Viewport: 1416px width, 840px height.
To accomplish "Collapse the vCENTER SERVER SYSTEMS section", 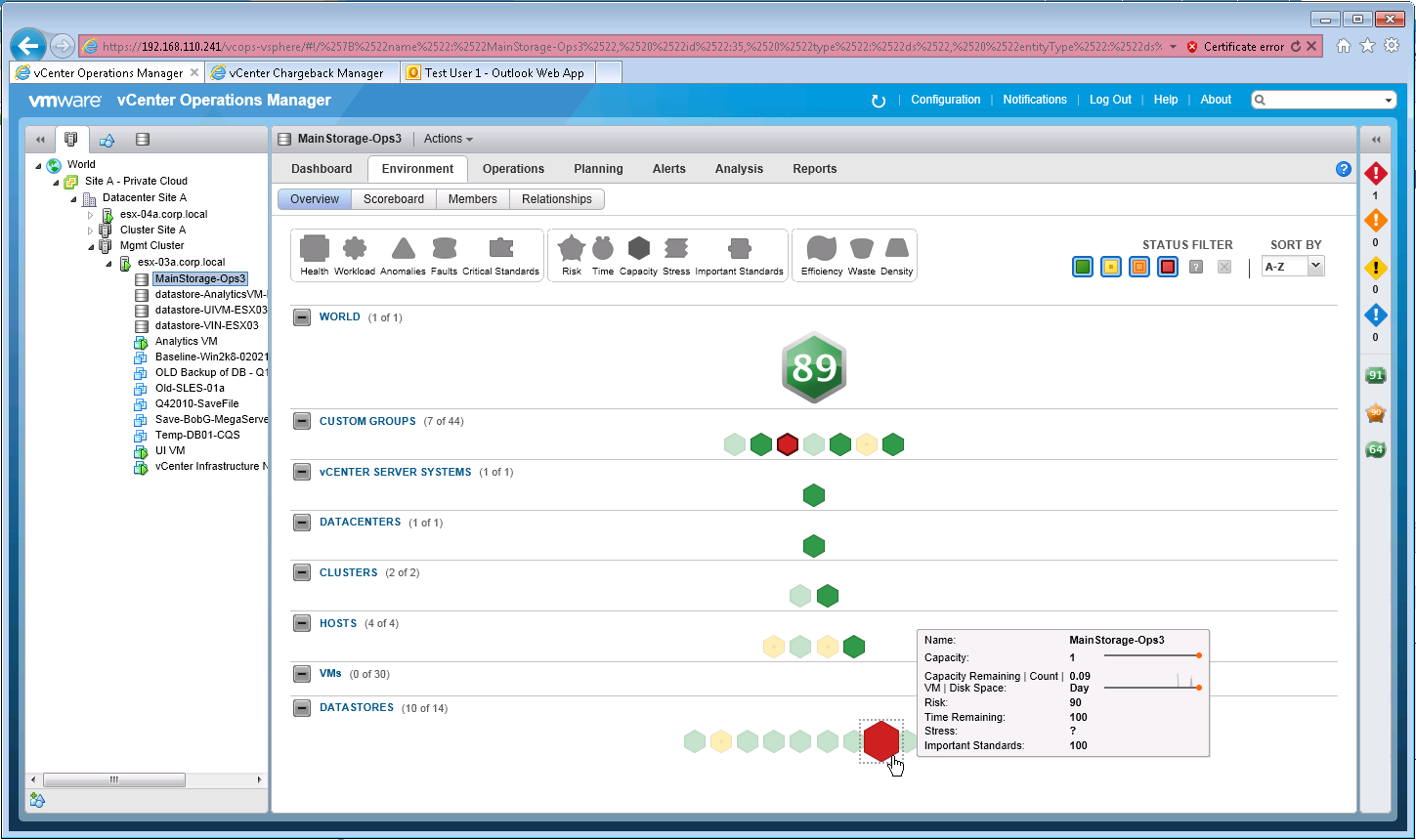I will pyautogui.click(x=303, y=472).
